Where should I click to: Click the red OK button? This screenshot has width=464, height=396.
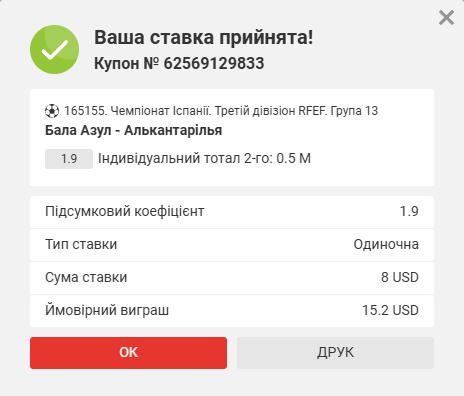coord(128,353)
